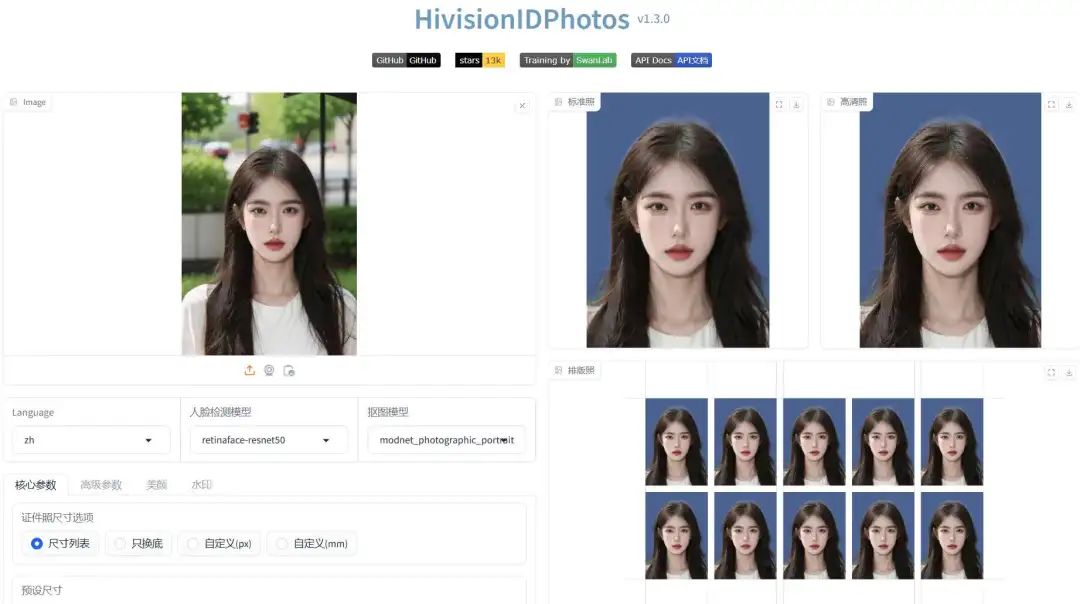The image size is (1080, 604).
Task: Open the 抠图模型 dropdown modnet_photographic_portrait
Action: click(446, 440)
